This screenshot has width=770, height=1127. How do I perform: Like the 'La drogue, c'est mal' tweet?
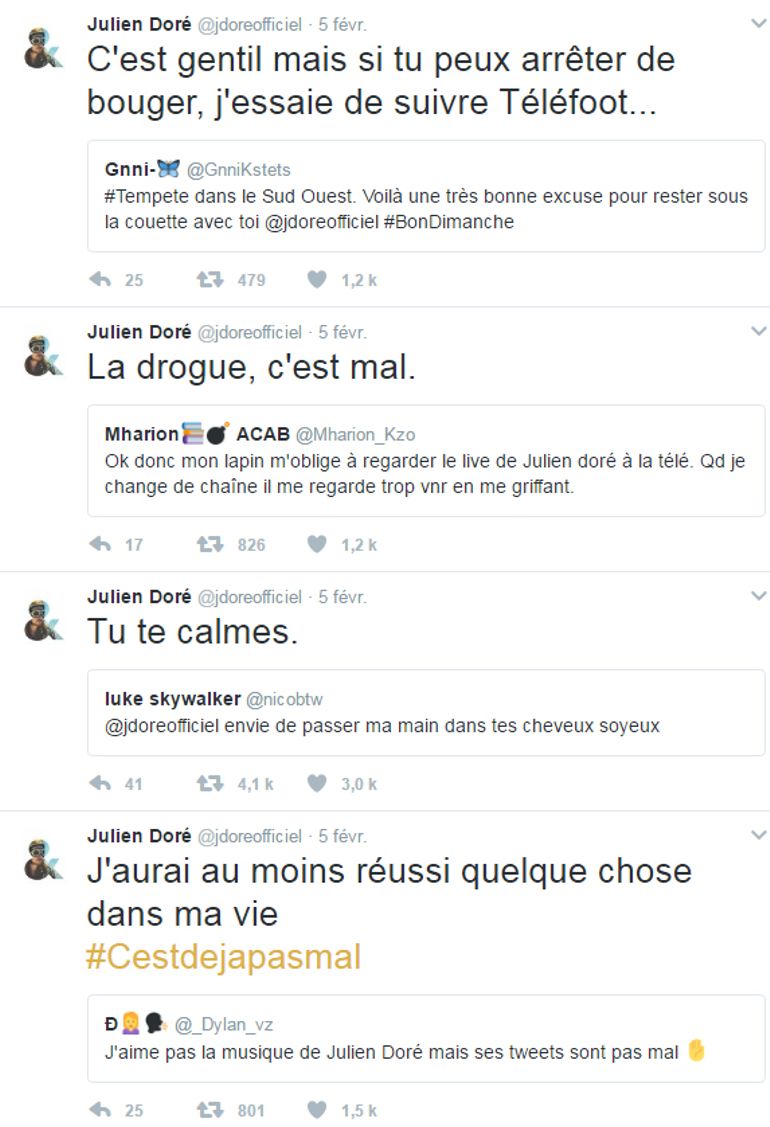(x=317, y=545)
